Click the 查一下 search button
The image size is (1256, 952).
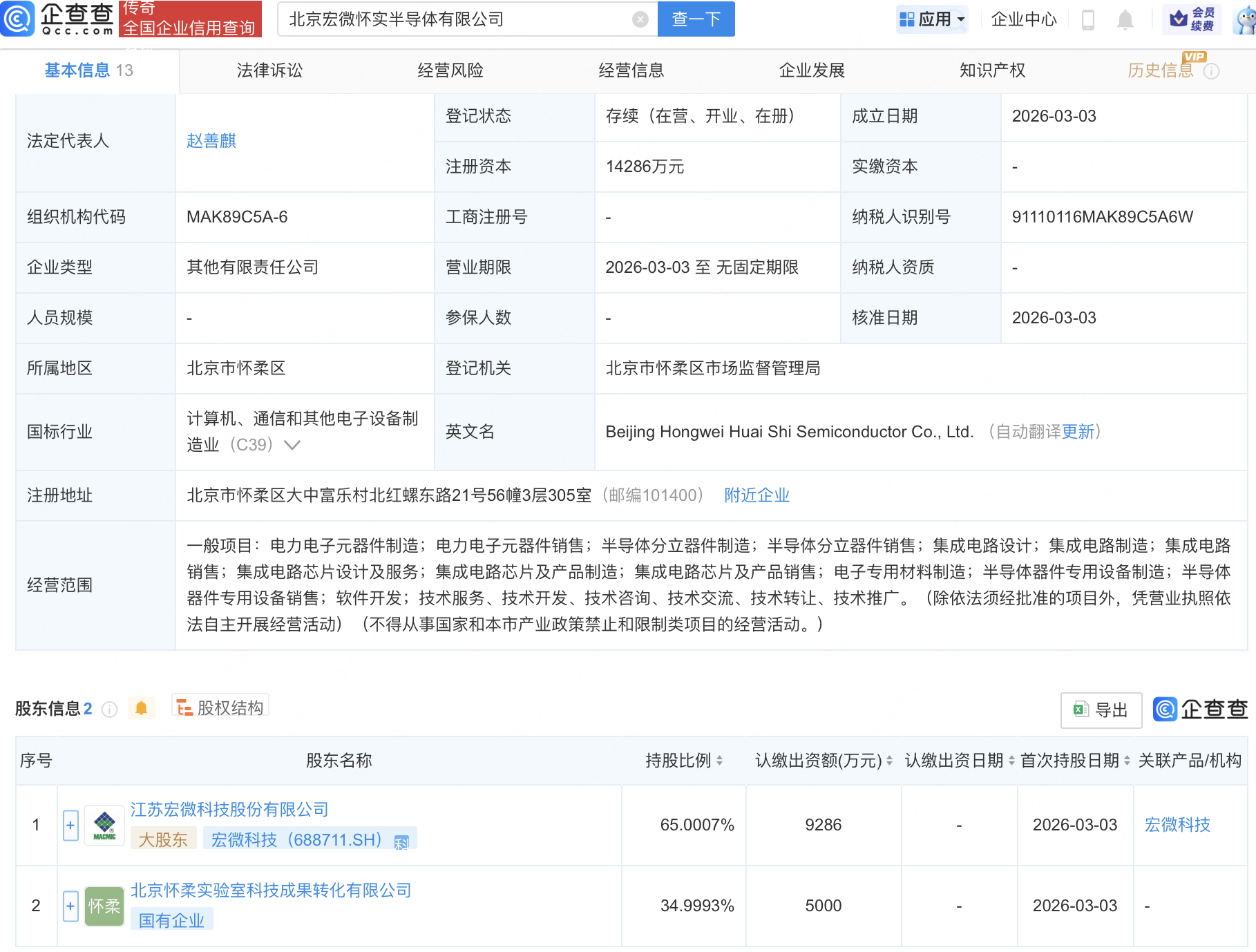(695, 19)
